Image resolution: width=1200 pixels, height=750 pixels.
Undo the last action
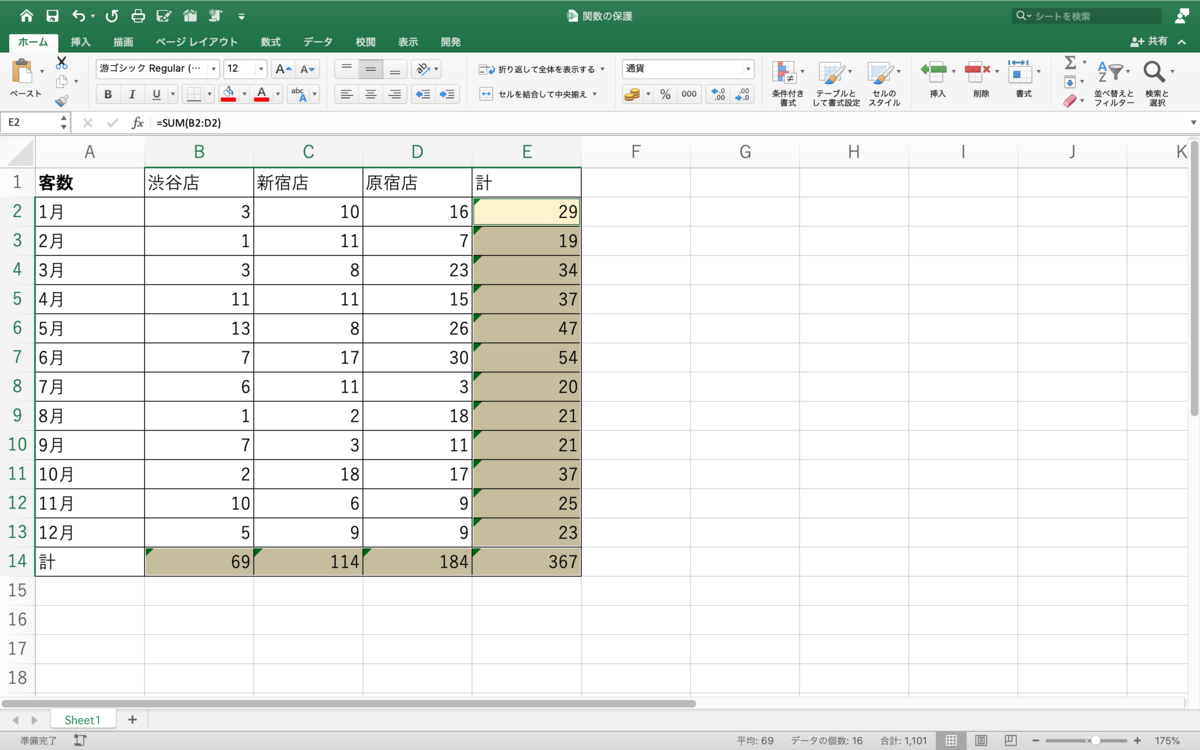click(79, 16)
